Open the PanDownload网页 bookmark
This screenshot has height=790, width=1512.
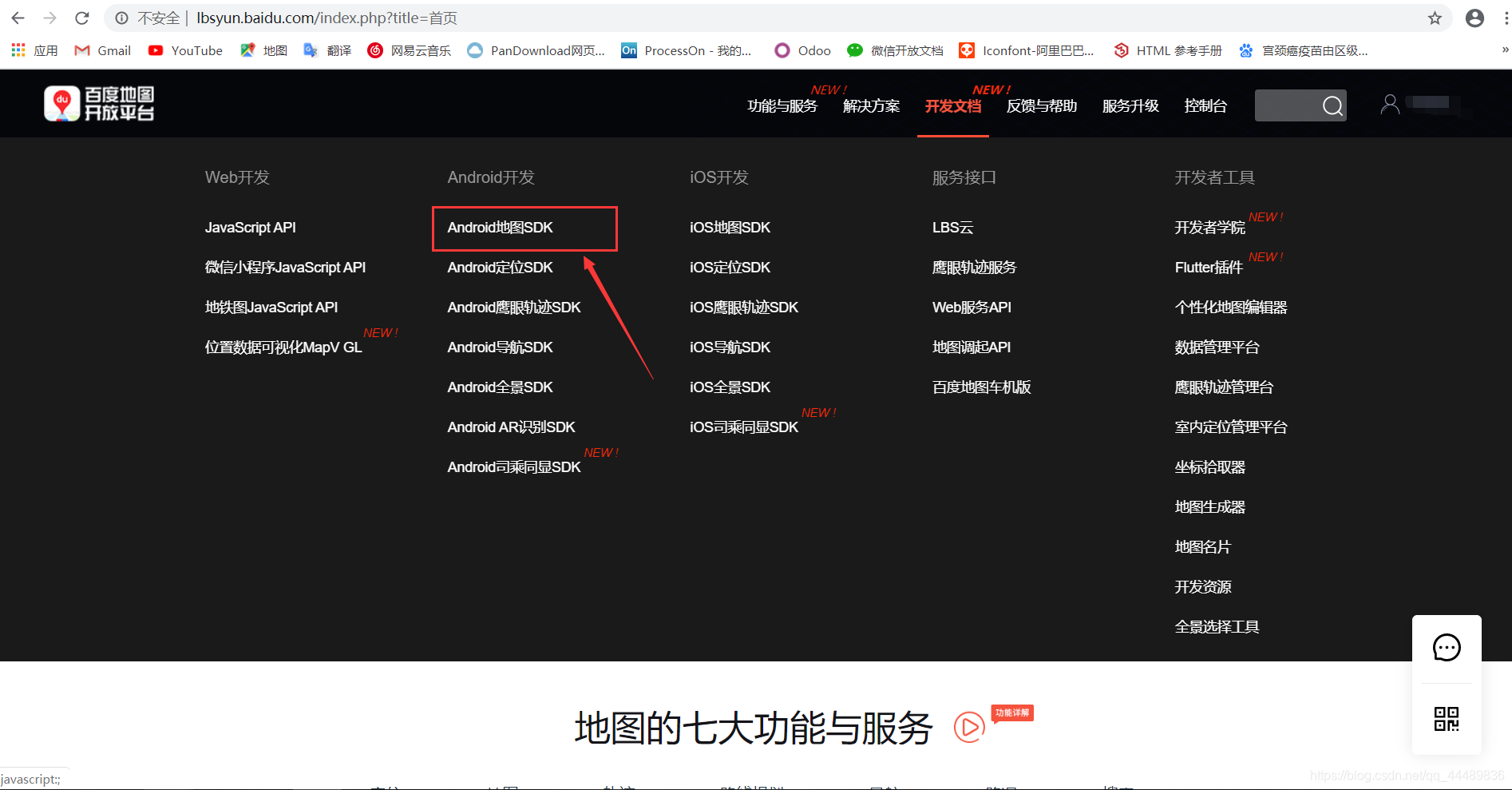tap(536, 50)
